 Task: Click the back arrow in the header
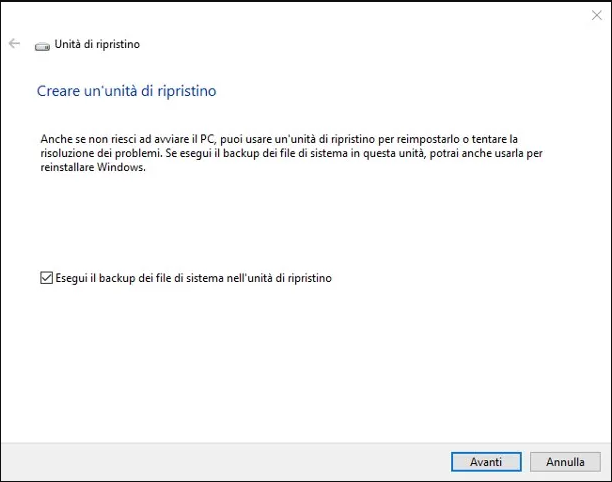coord(14,44)
